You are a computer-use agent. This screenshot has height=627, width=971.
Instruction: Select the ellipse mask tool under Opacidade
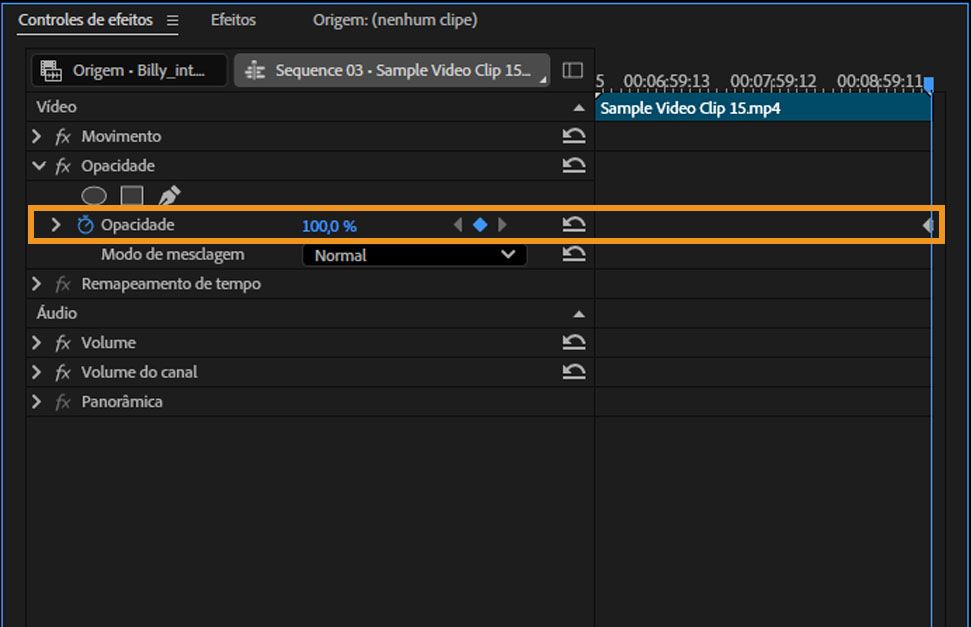click(93, 195)
